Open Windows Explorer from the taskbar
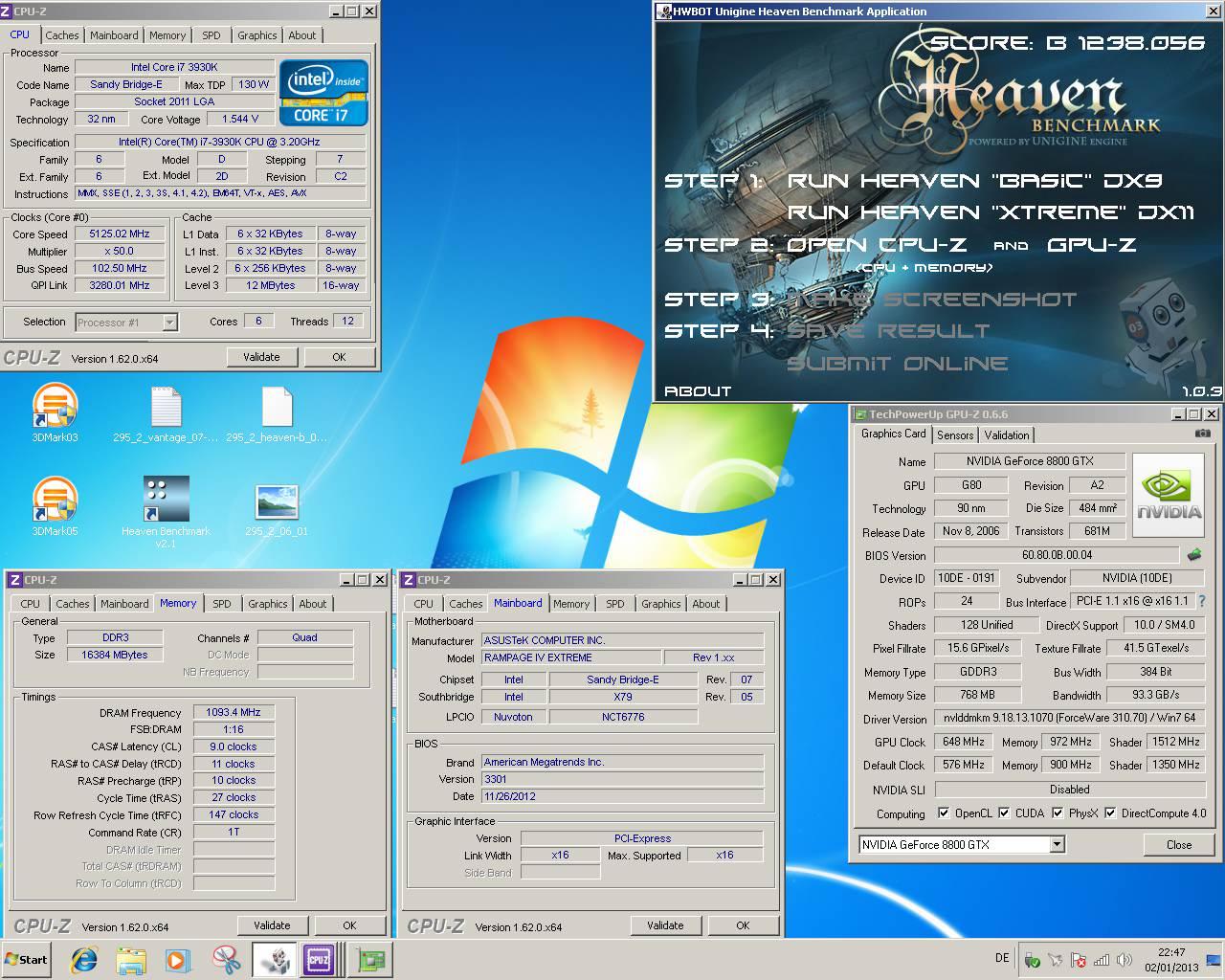The width and height of the screenshot is (1225, 980). [x=131, y=959]
